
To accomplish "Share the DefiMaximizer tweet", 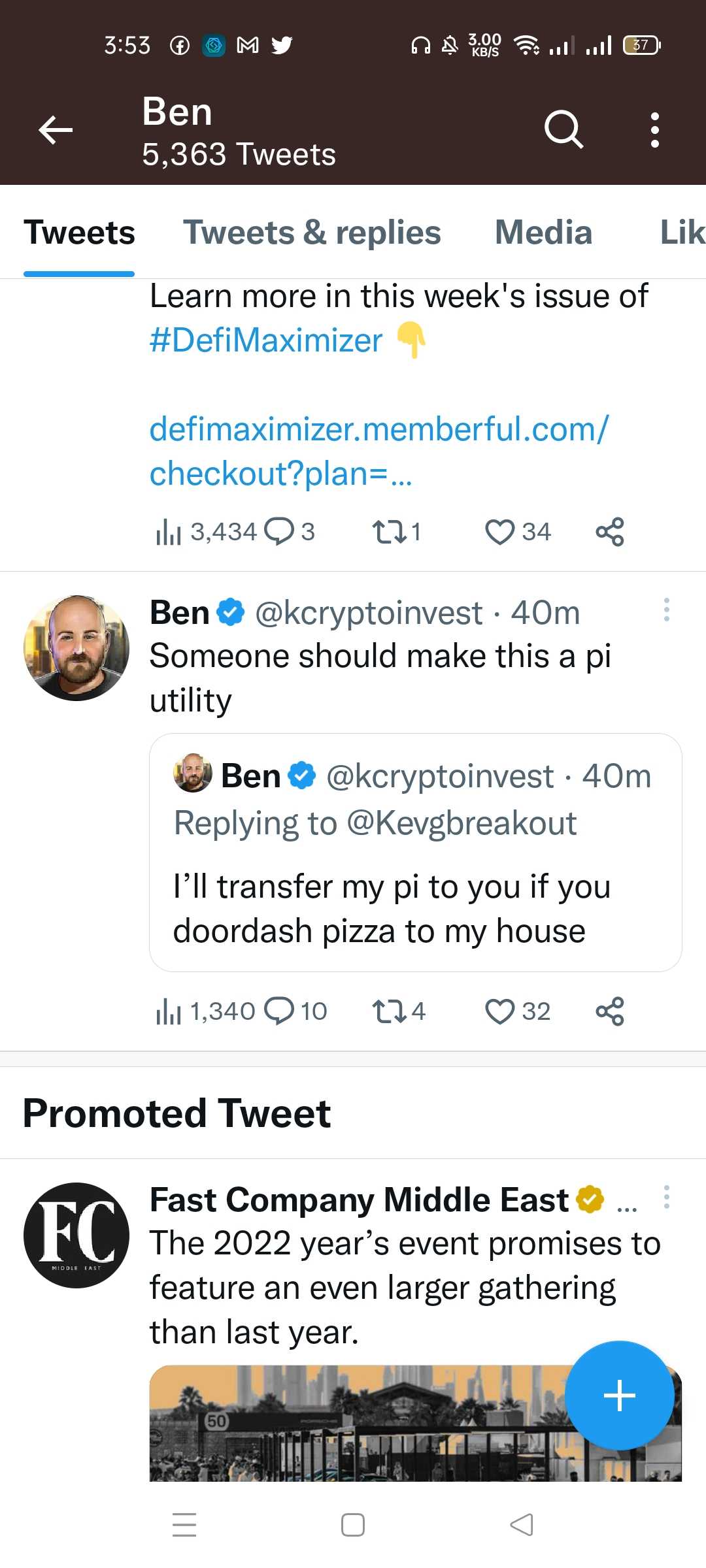I will 610,532.
